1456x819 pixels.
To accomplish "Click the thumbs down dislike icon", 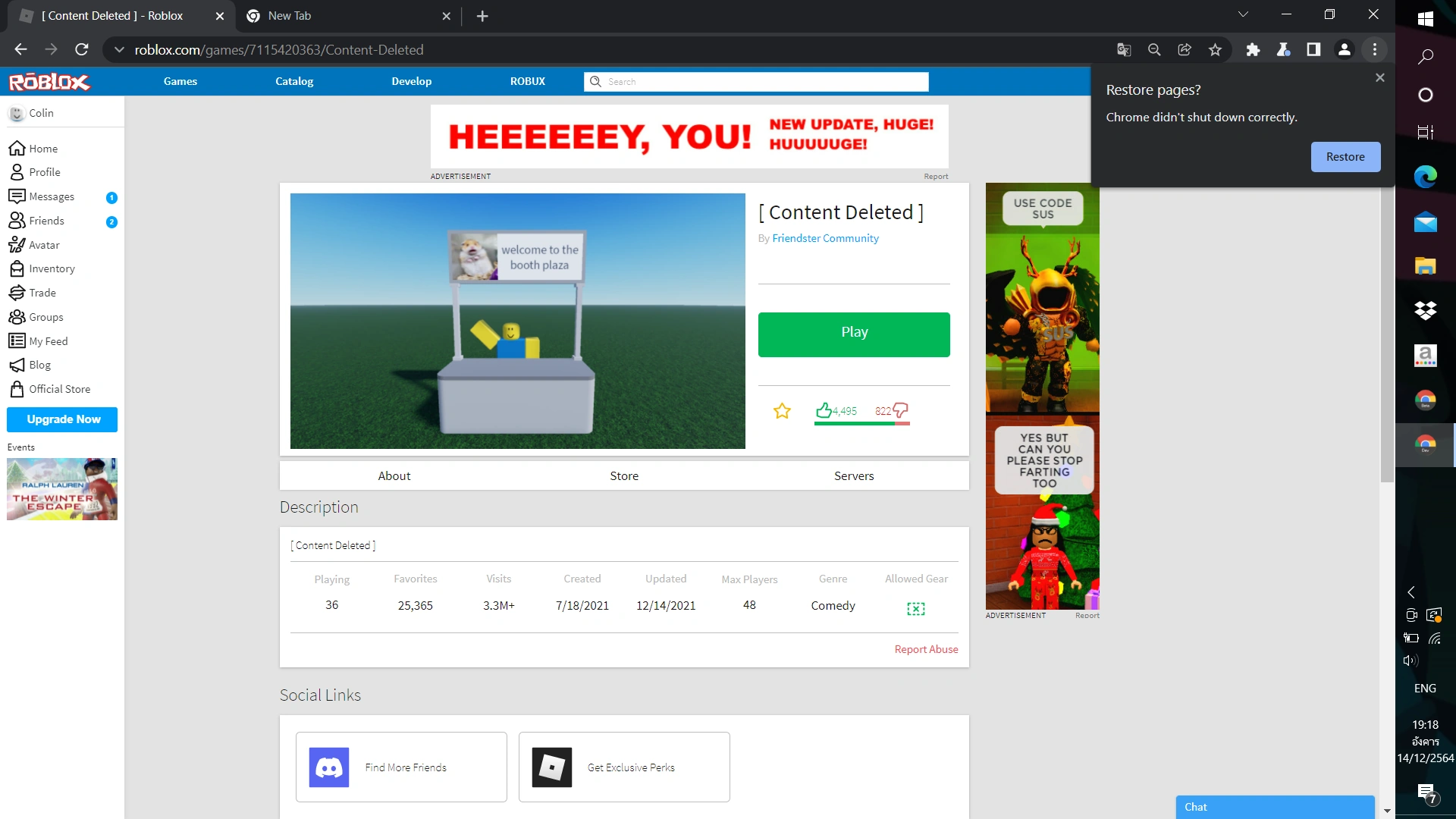I will 900,410.
